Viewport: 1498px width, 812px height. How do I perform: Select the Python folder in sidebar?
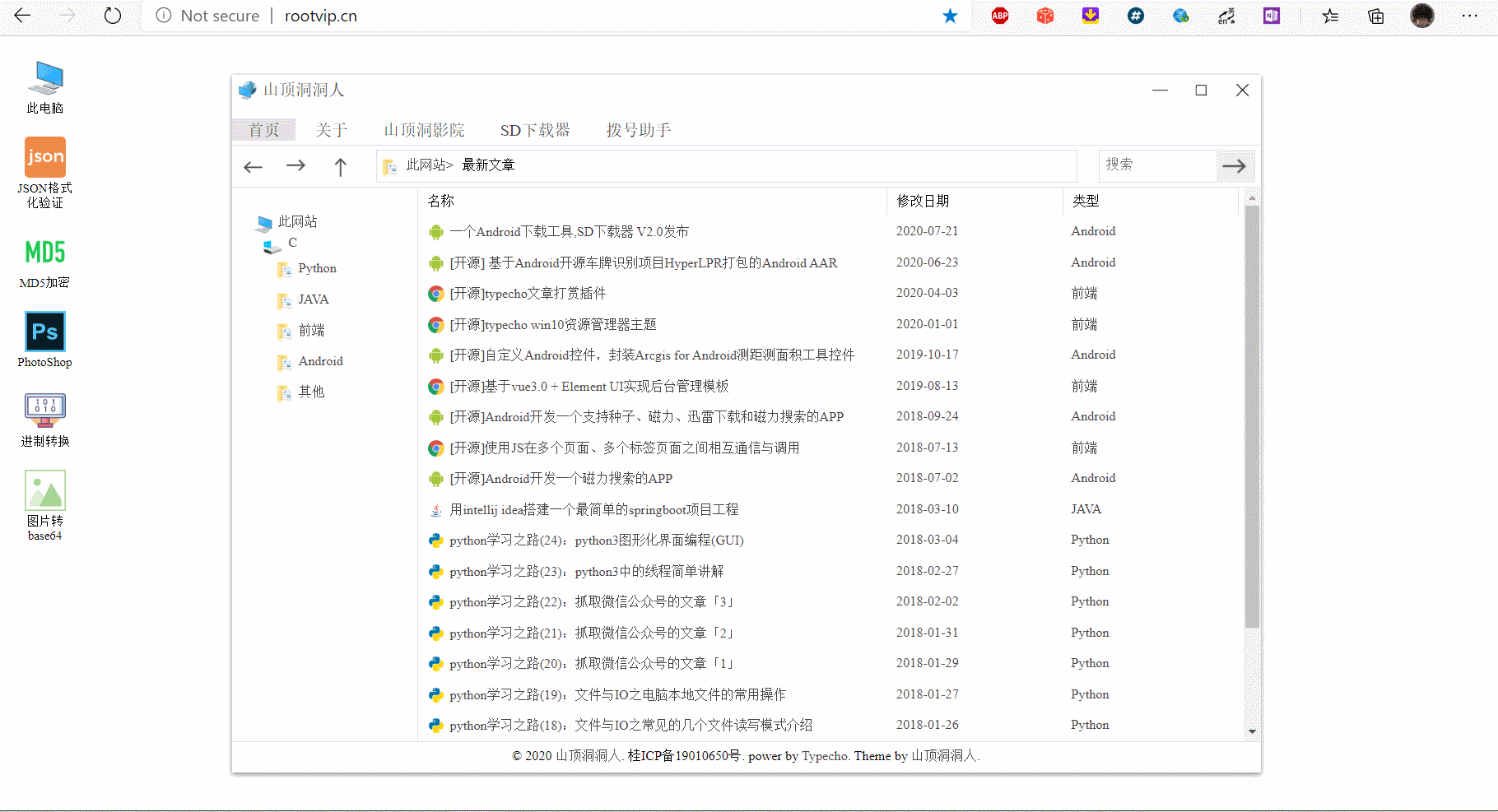(317, 268)
